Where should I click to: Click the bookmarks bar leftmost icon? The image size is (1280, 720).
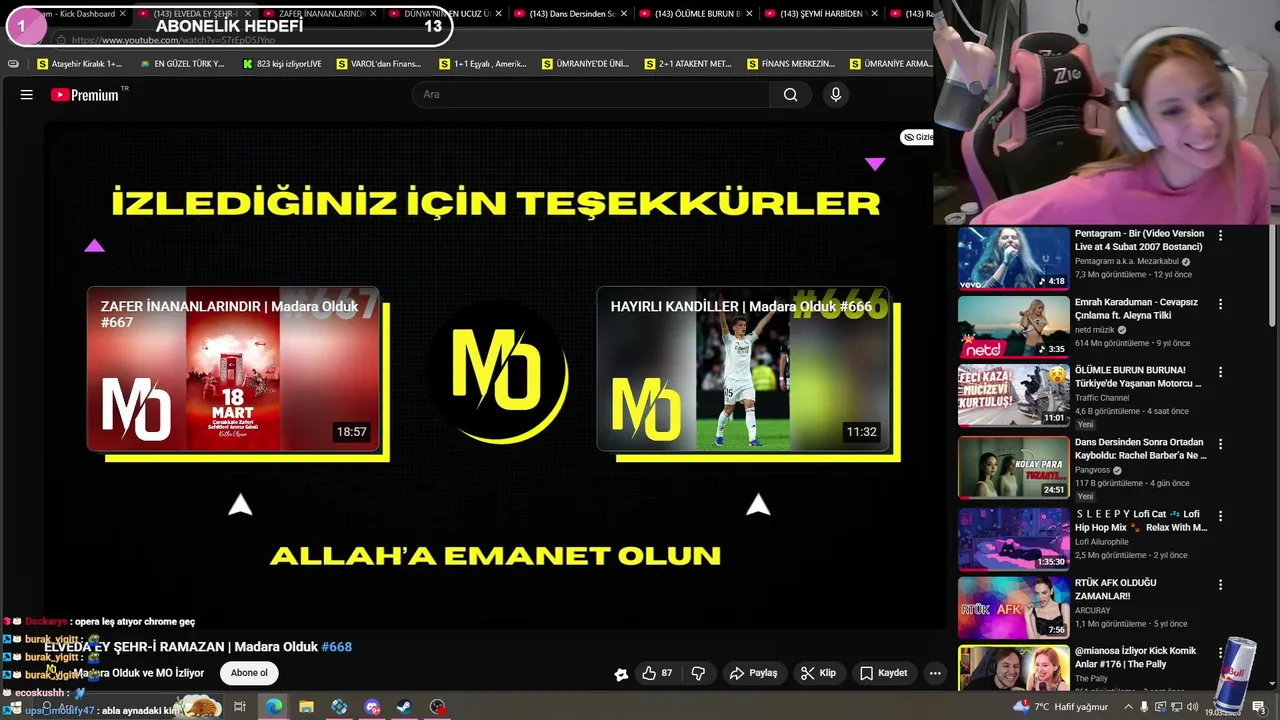click(x=13, y=64)
